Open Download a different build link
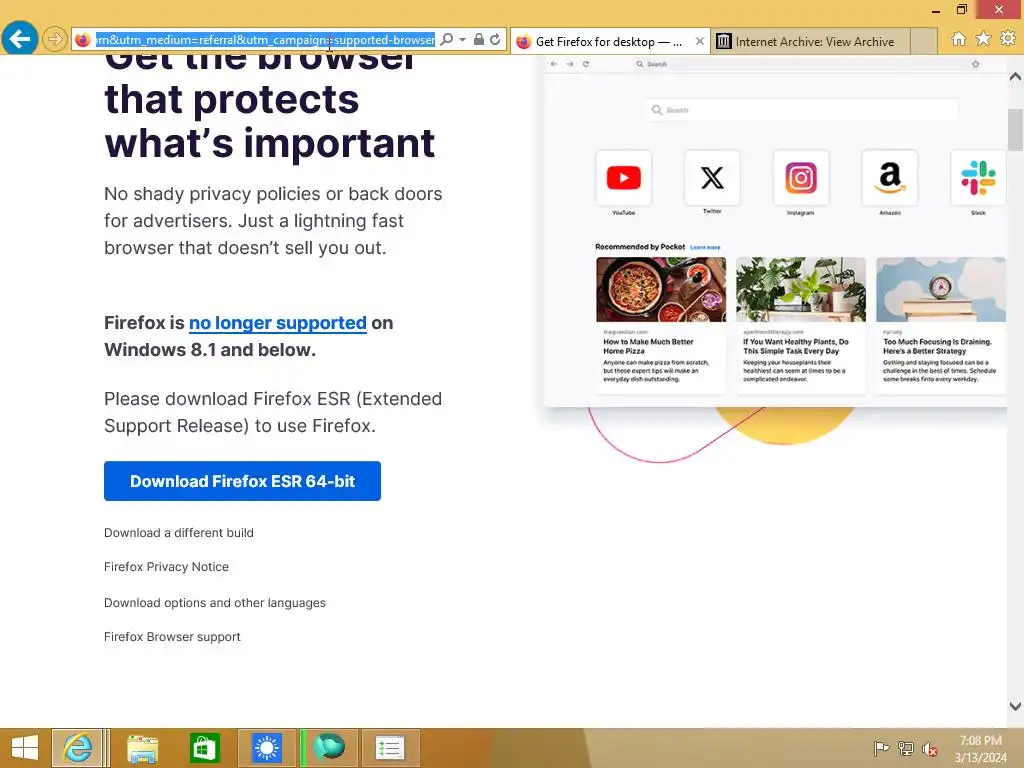The width and height of the screenshot is (1024, 768). (x=179, y=533)
